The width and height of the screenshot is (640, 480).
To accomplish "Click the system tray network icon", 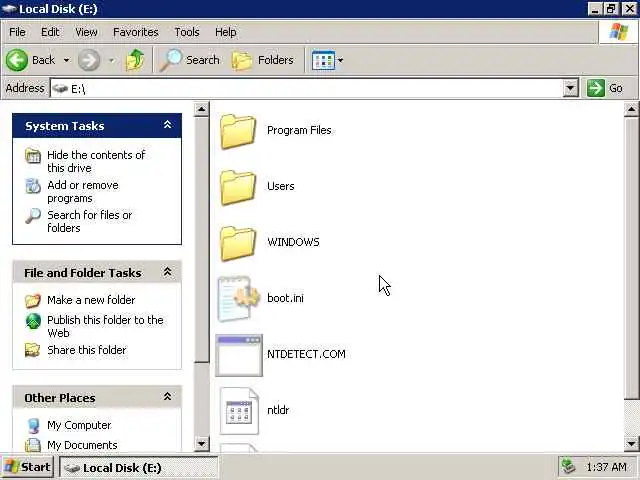I will pyautogui.click(x=568, y=466).
